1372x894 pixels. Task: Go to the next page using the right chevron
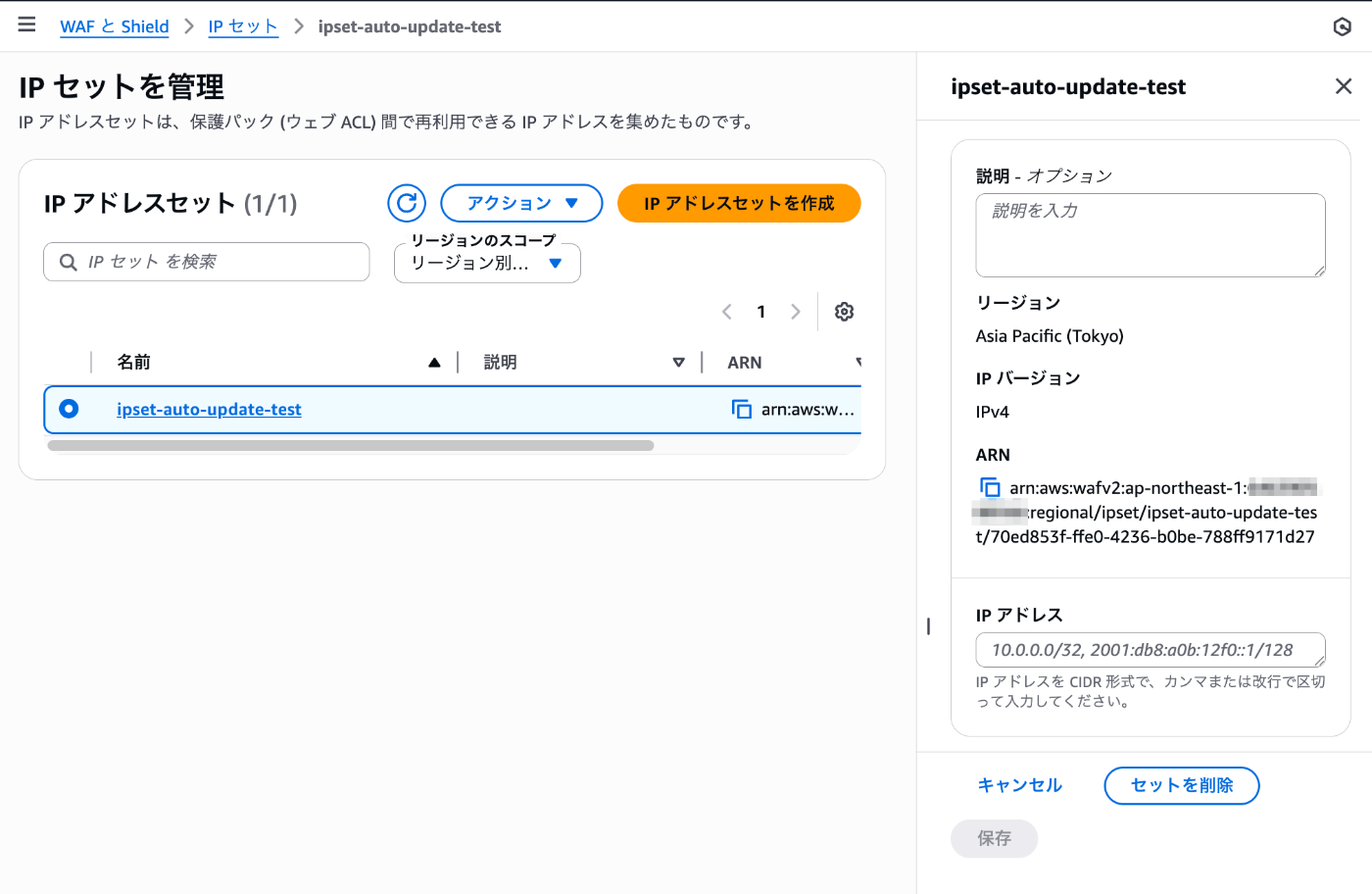[795, 311]
